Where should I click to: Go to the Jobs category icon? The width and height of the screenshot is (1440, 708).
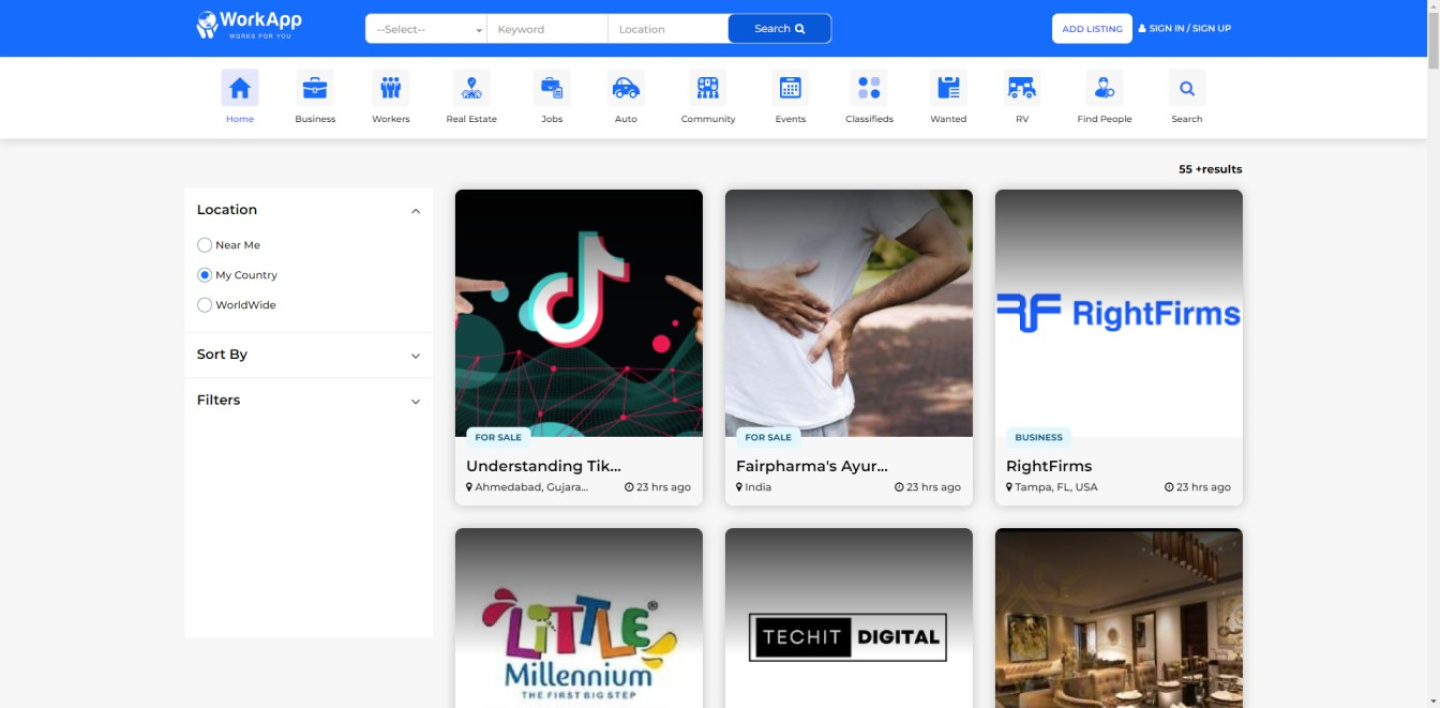coord(552,88)
